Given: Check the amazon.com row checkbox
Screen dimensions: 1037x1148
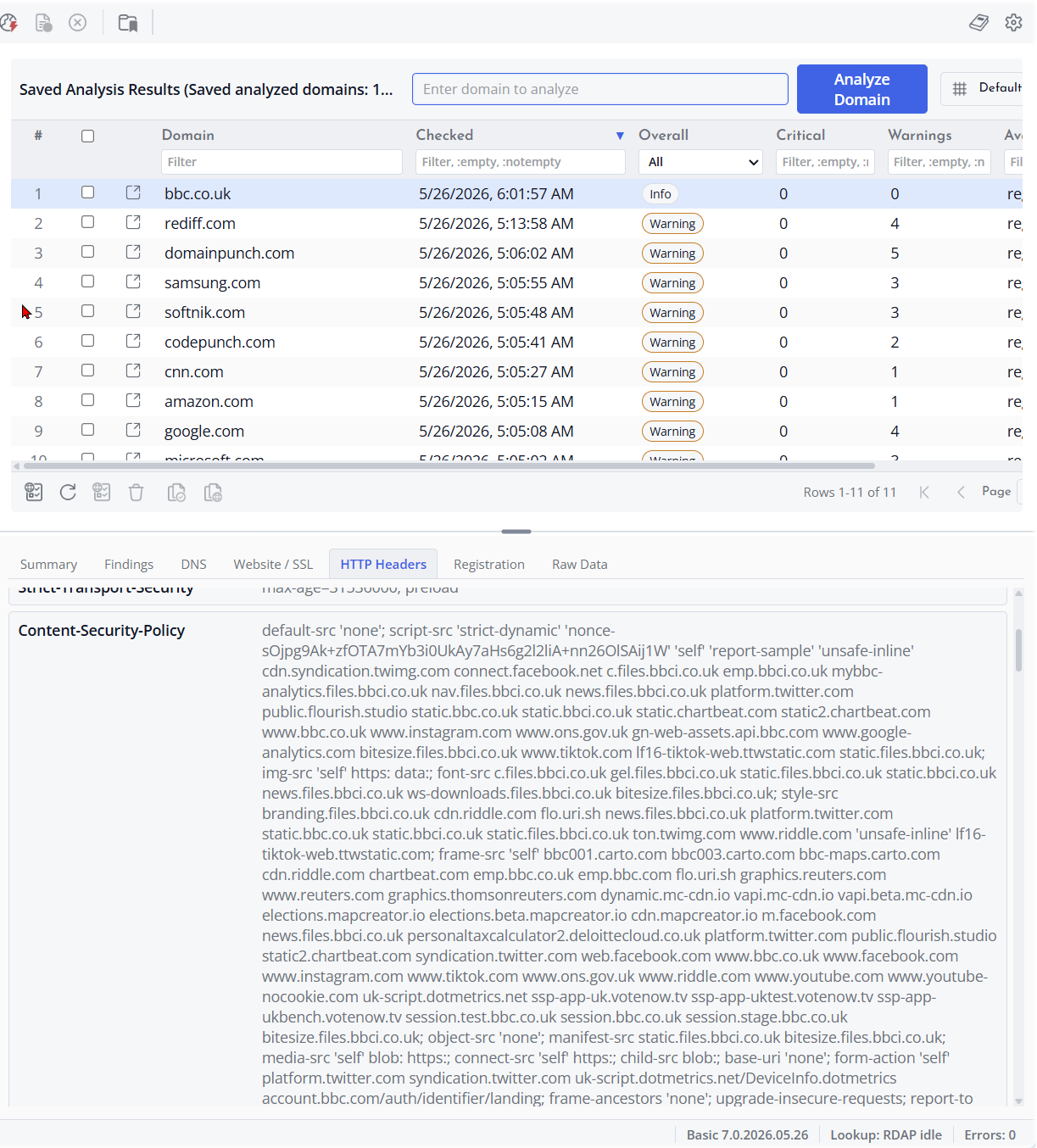Looking at the screenshot, I should click(x=87, y=400).
